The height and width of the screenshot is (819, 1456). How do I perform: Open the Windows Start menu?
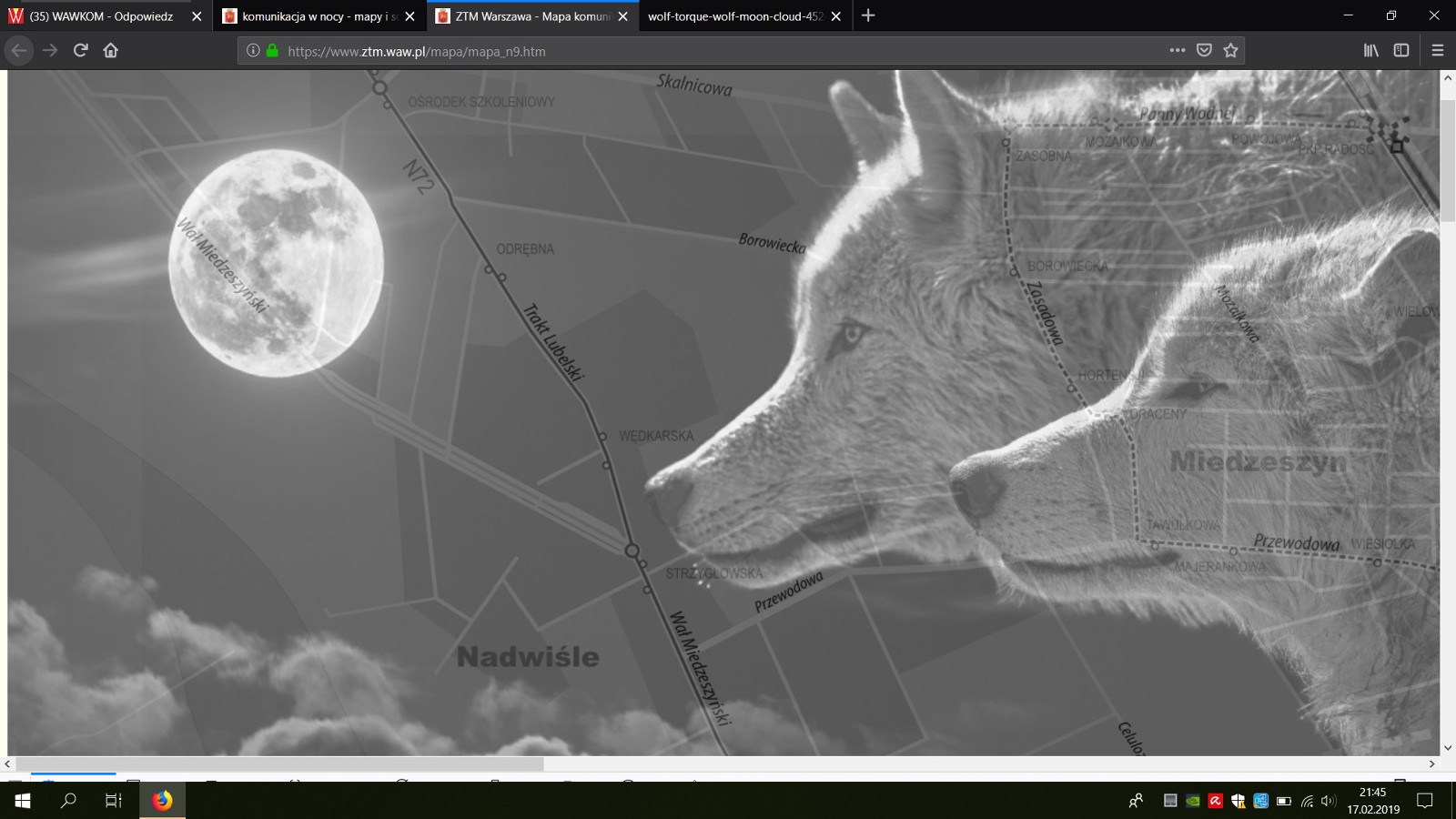[x=23, y=801]
